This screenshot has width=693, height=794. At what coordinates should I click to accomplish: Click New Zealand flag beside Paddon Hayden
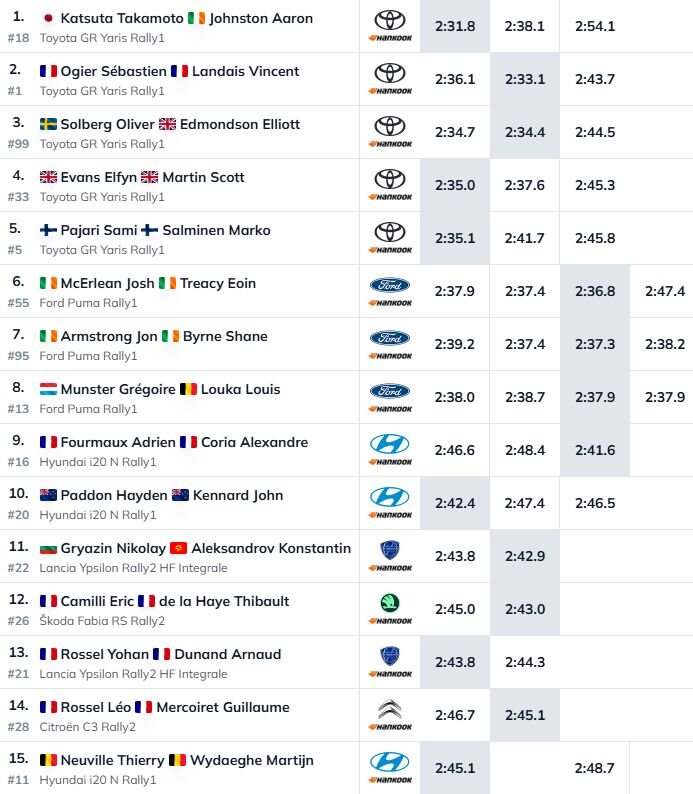click(48, 496)
